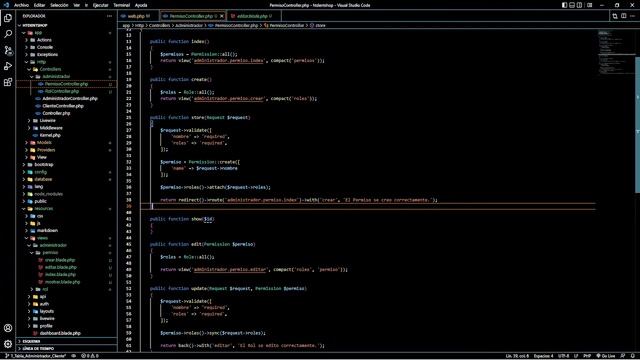Click the Lín. 39, col. 6 cursor position
This screenshot has height=360, width=640.
517,356
